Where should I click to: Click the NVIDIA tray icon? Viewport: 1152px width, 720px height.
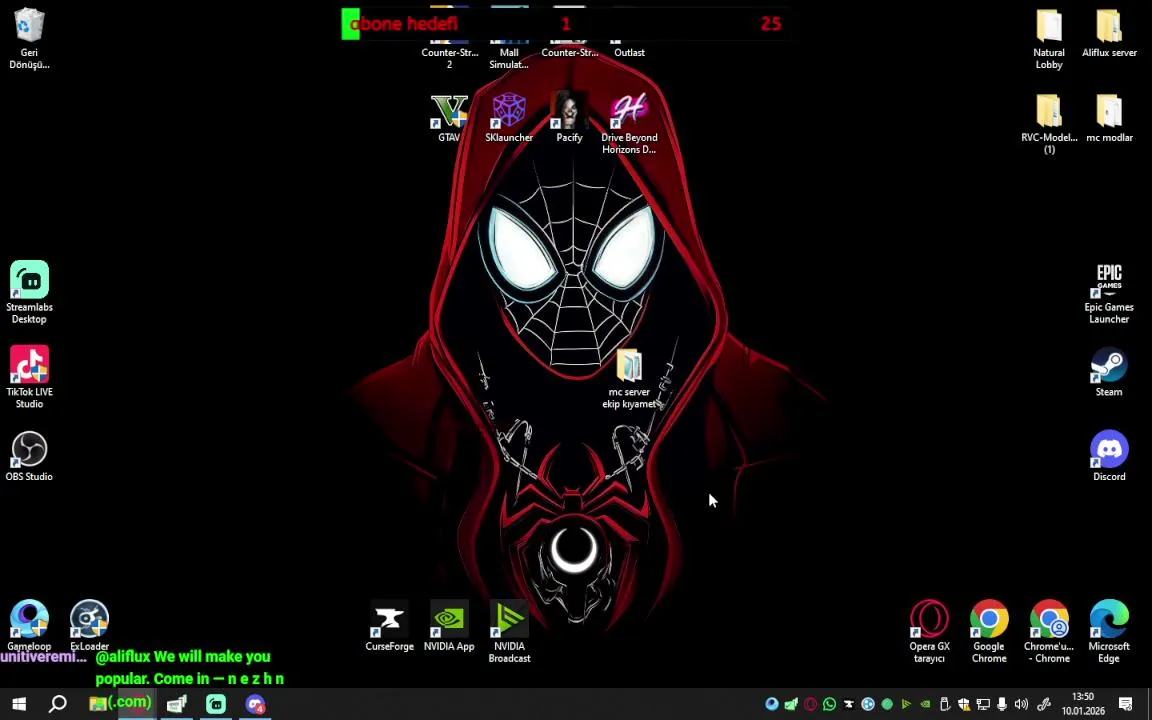(925, 704)
